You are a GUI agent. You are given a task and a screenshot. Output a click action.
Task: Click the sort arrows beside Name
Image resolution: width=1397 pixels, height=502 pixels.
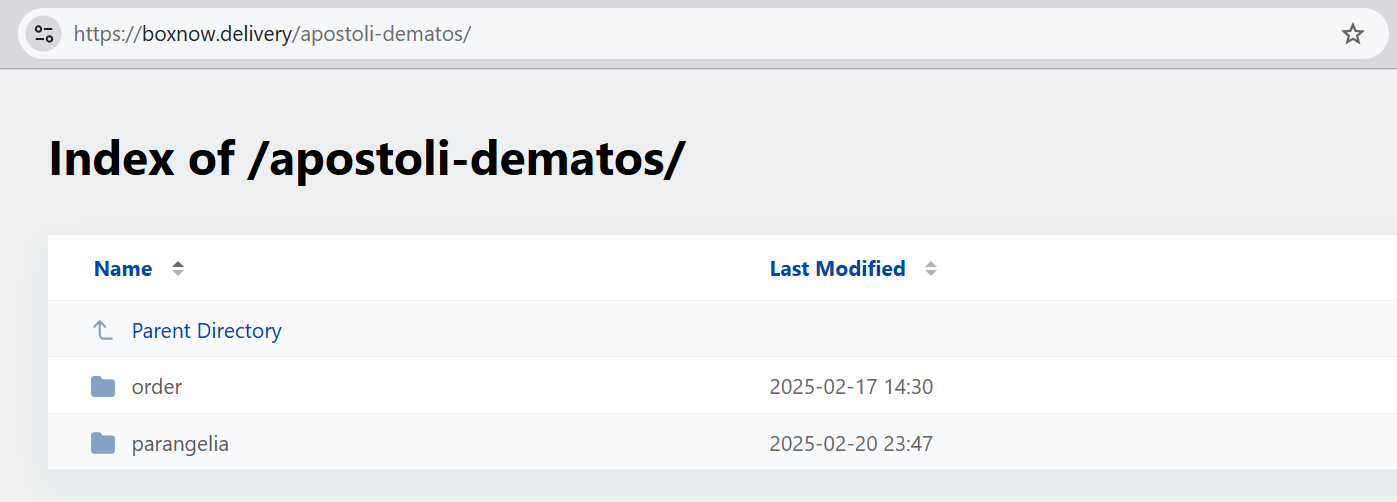click(x=178, y=268)
